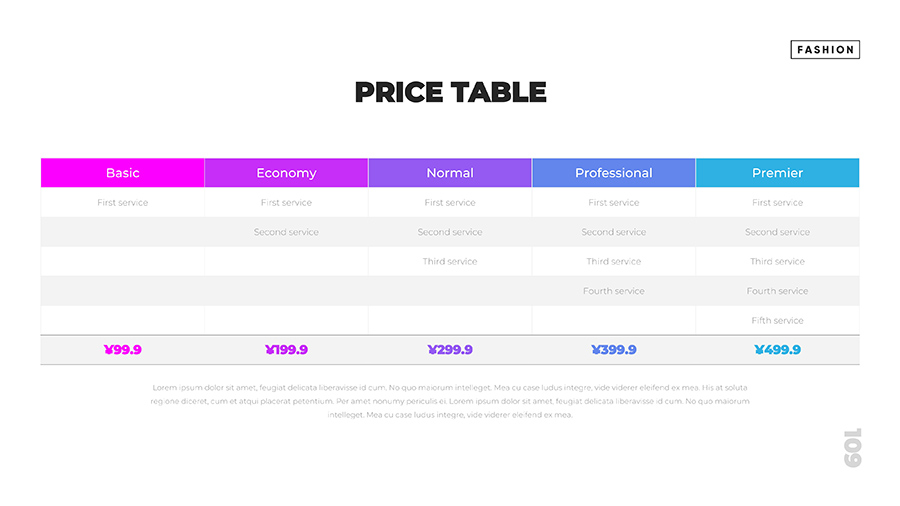This screenshot has height=506, width=900.
Task: Select the slide number 109
Action: [852, 447]
